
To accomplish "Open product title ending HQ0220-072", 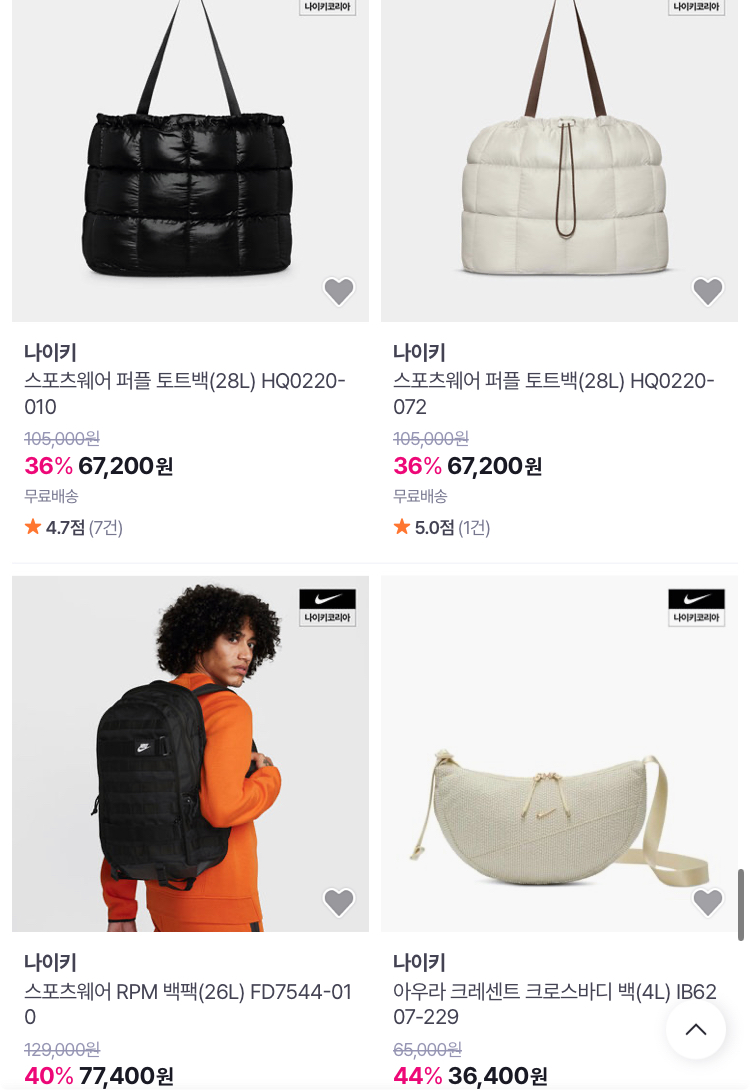I will [x=554, y=393].
